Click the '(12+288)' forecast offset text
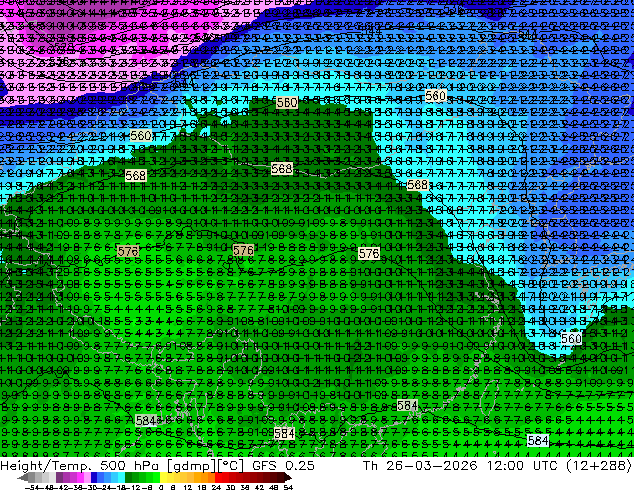The image size is (634, 490). (601, 465)
